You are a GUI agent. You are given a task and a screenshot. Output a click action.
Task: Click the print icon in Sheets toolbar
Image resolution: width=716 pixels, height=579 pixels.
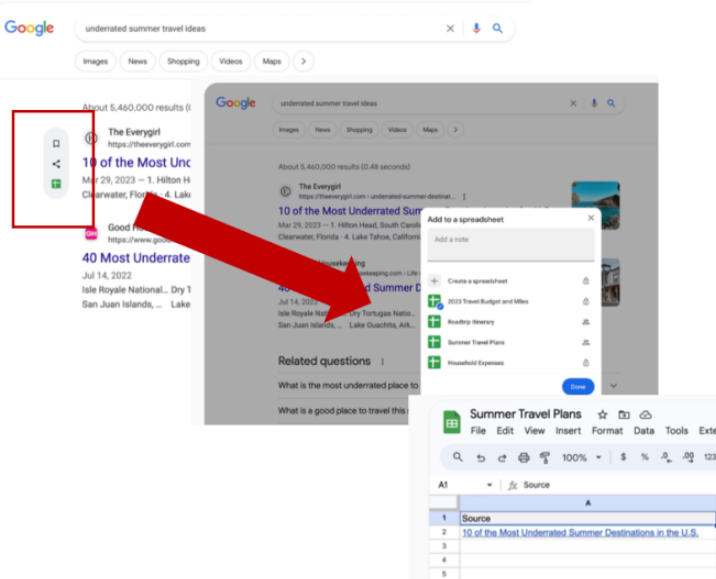524,457
